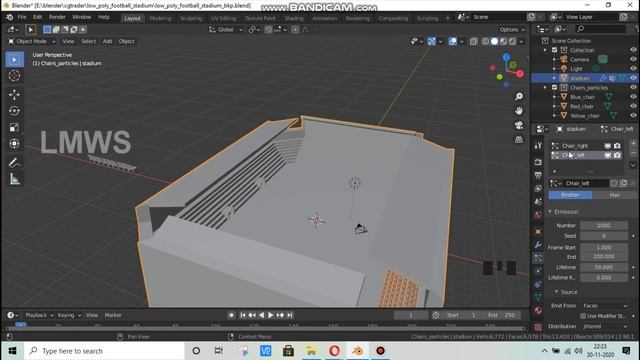Click the pan view hand icon

[x=519, y=111]
